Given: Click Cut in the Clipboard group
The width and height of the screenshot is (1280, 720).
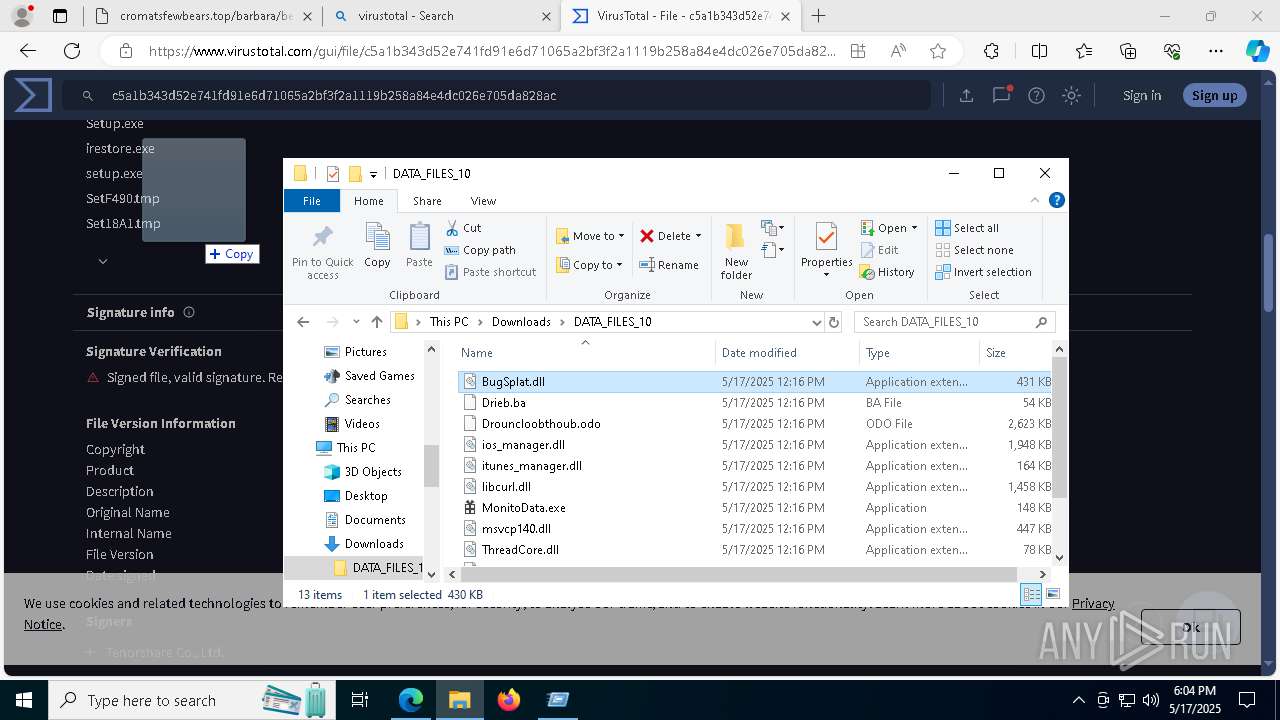Looking at the screenshot, I should tap(463, 228).
